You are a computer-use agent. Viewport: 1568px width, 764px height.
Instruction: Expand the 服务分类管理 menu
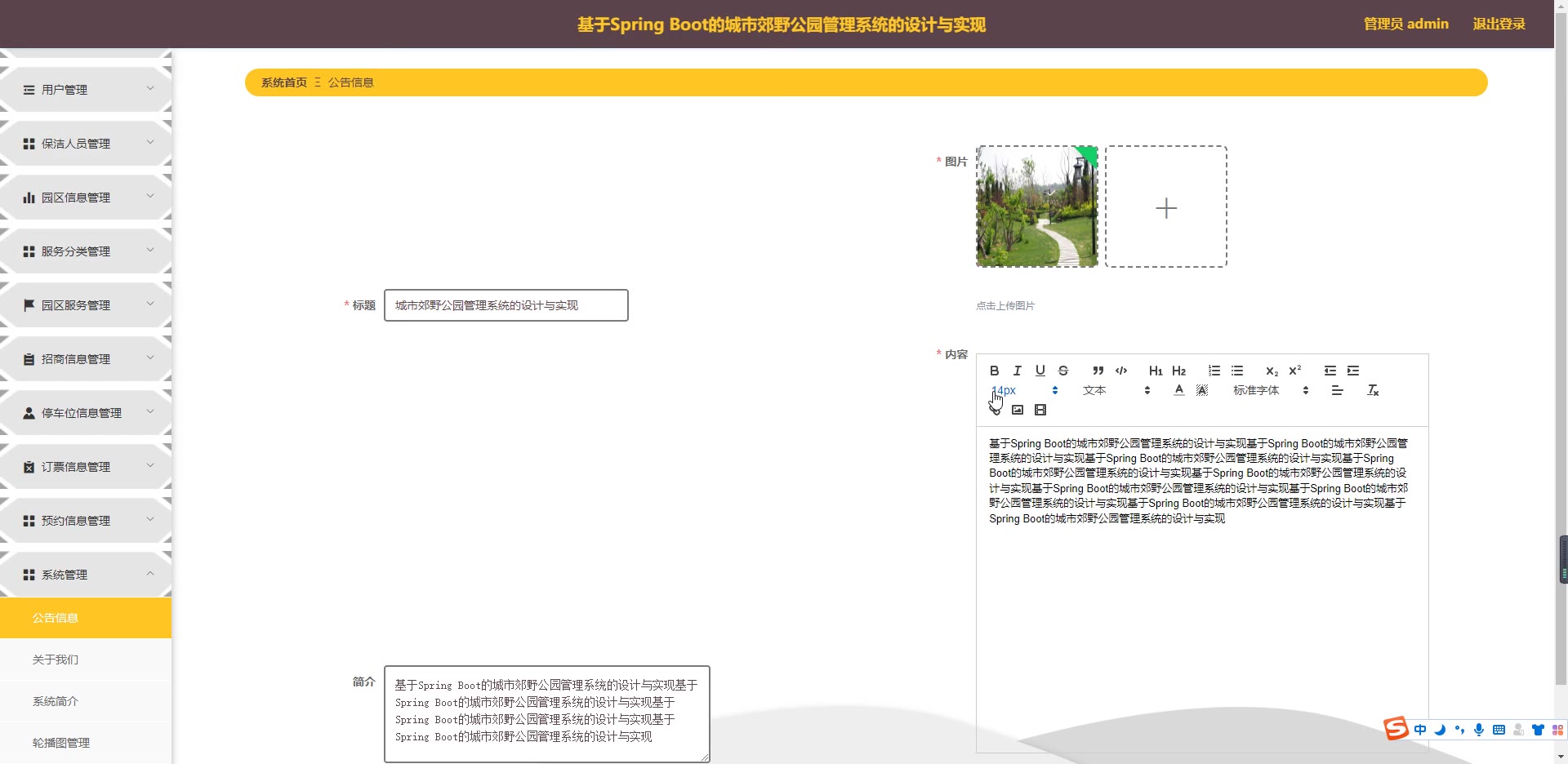pyautogui.click(x=86, y=251)
